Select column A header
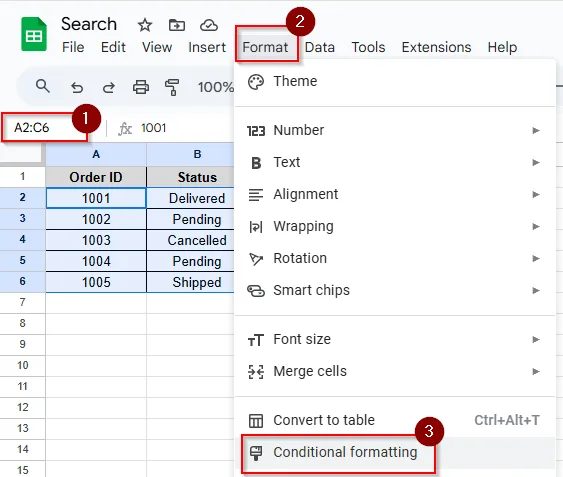 96,154
